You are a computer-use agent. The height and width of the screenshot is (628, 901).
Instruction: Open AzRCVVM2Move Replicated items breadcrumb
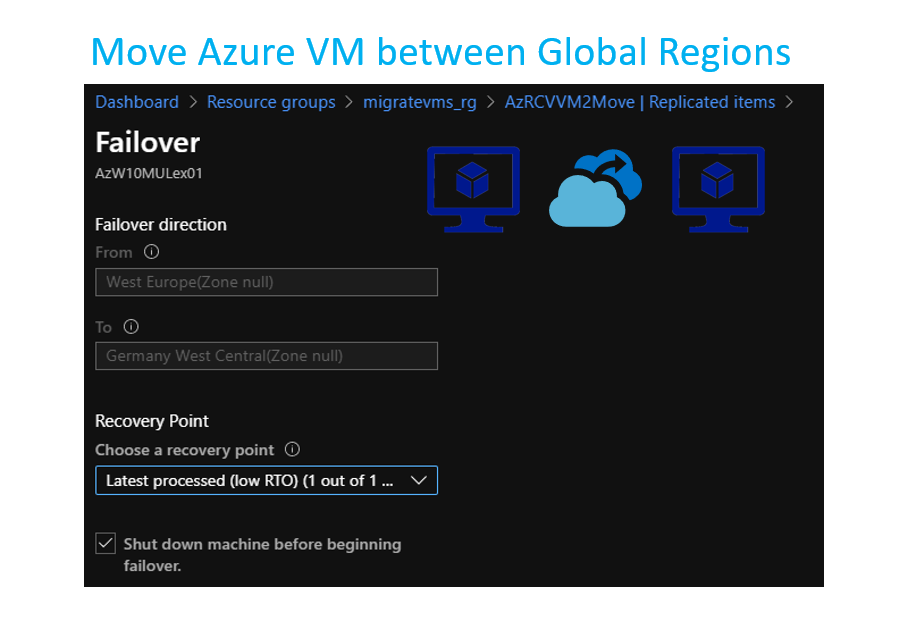640,102
